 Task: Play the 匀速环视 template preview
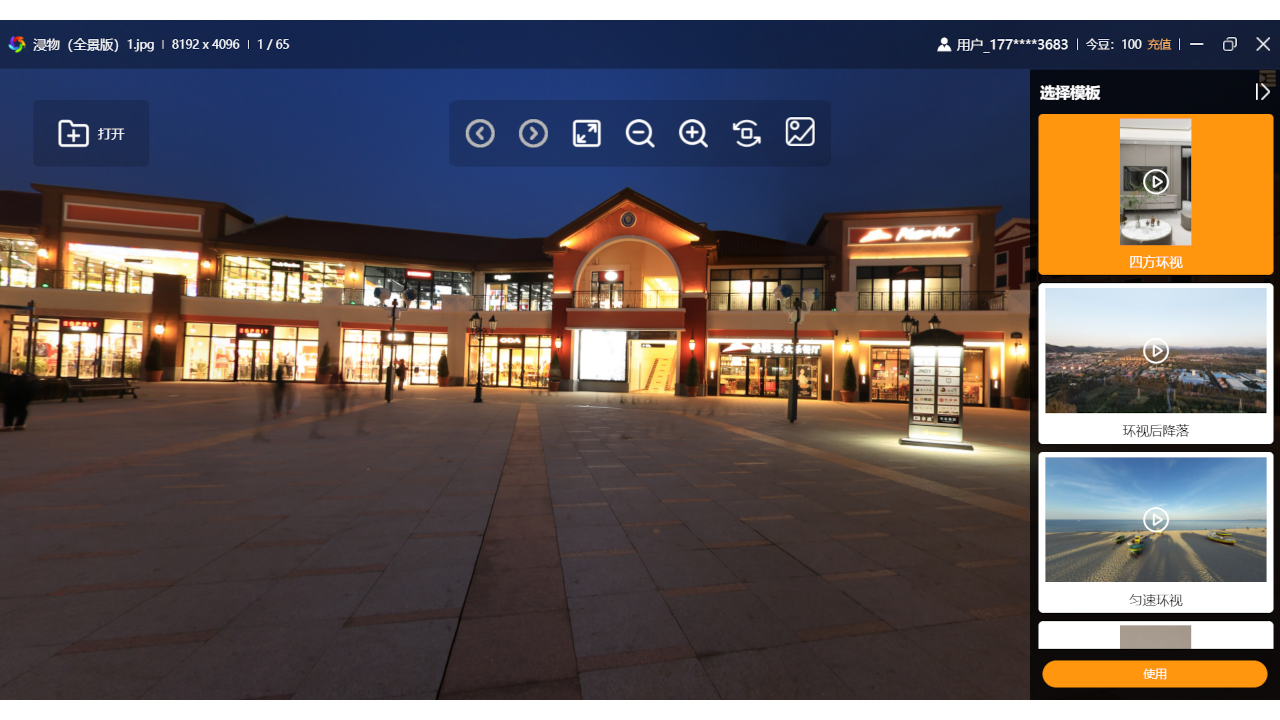click(1156, 519)
